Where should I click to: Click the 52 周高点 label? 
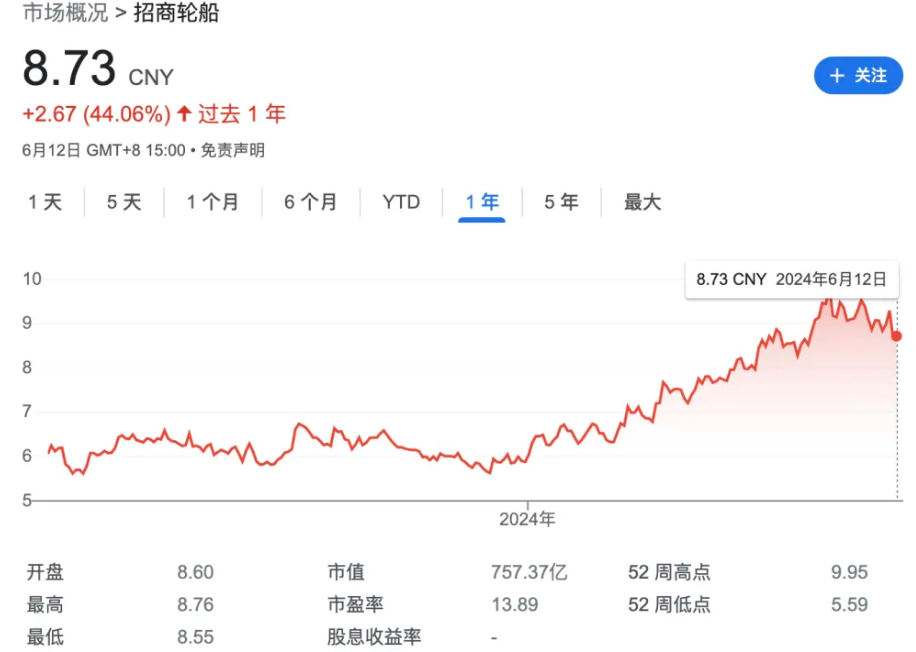669,572
